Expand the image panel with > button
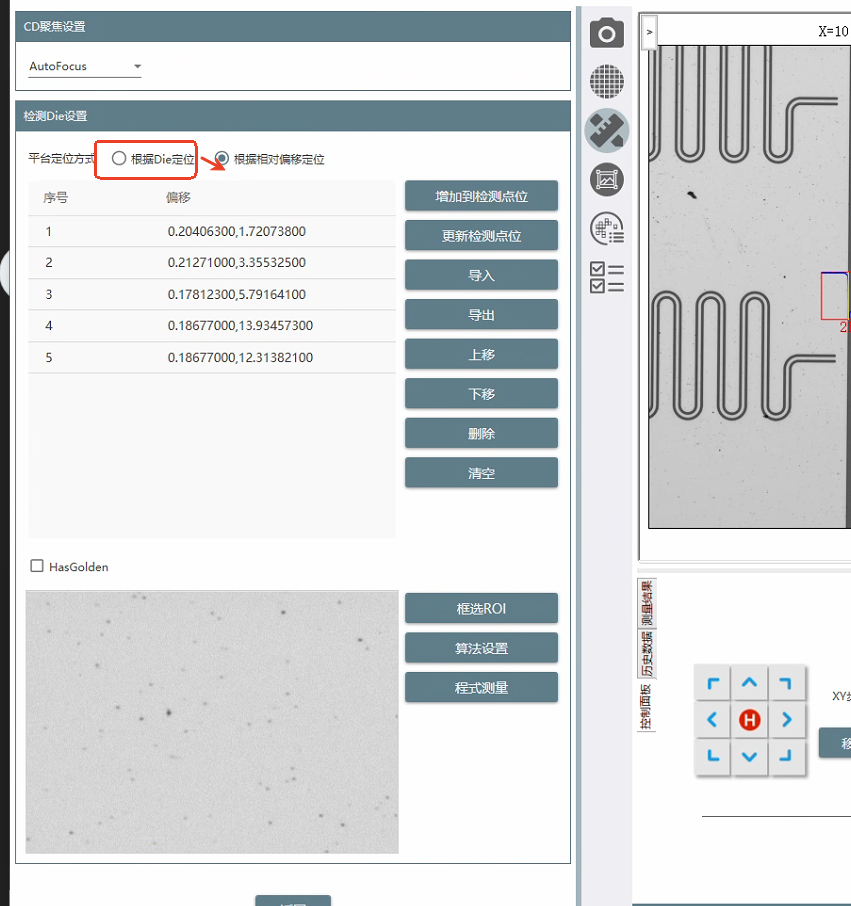This screenshot has width=851, height=906. click(649, 32)
